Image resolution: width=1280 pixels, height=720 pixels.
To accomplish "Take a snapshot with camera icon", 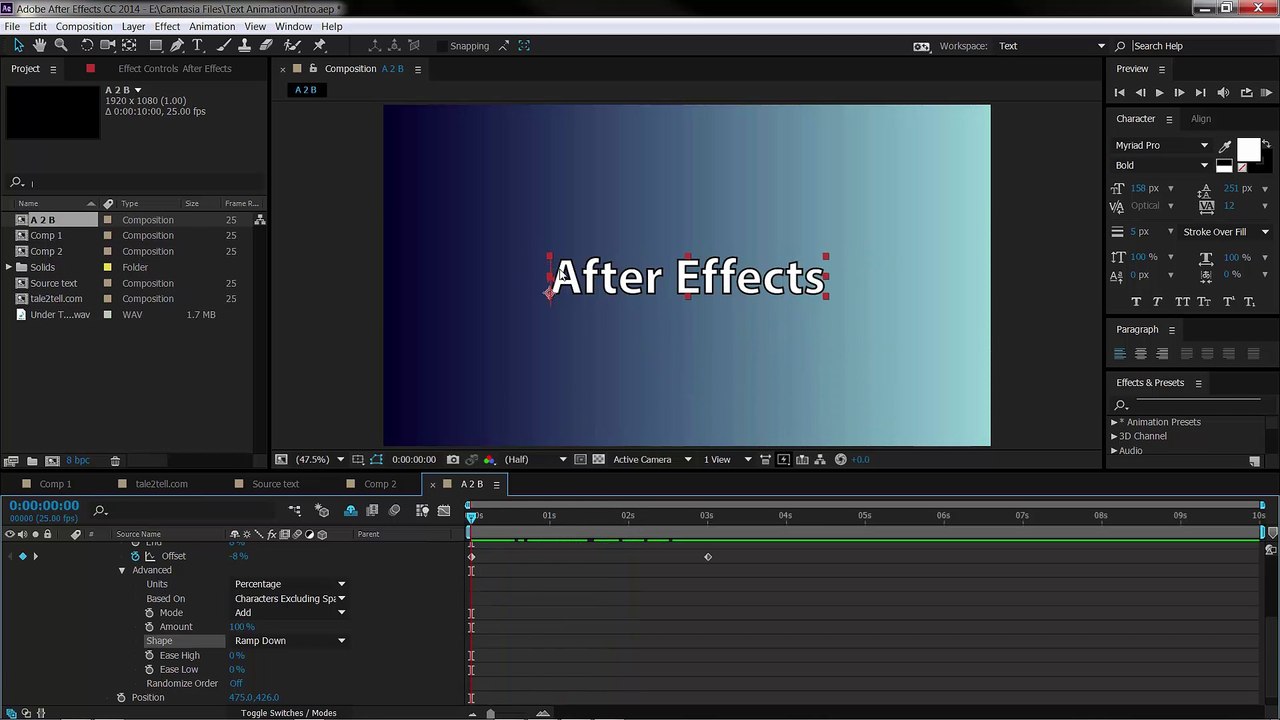I will pos(453,459).
